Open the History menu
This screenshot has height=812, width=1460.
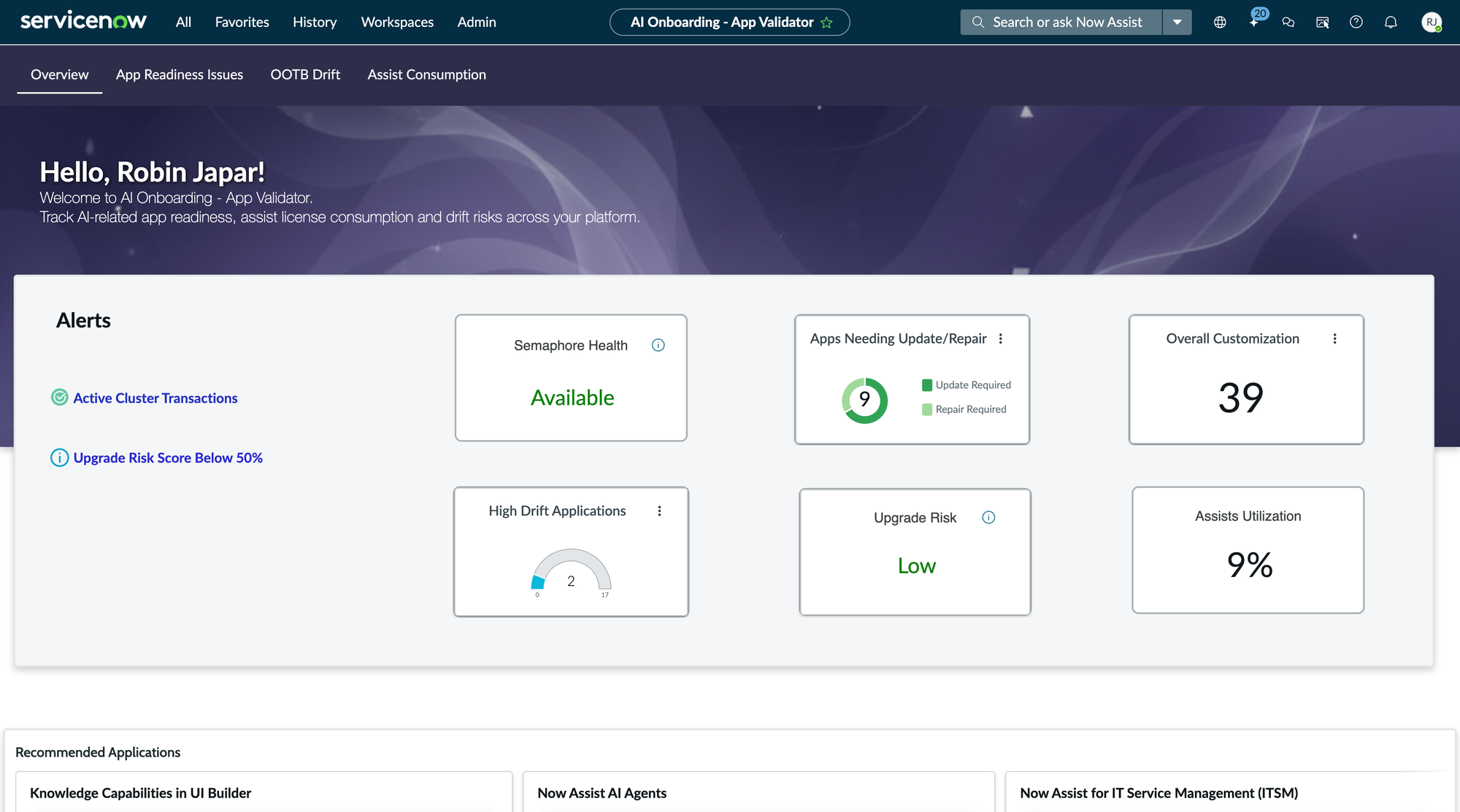click(x=315, y=23)
